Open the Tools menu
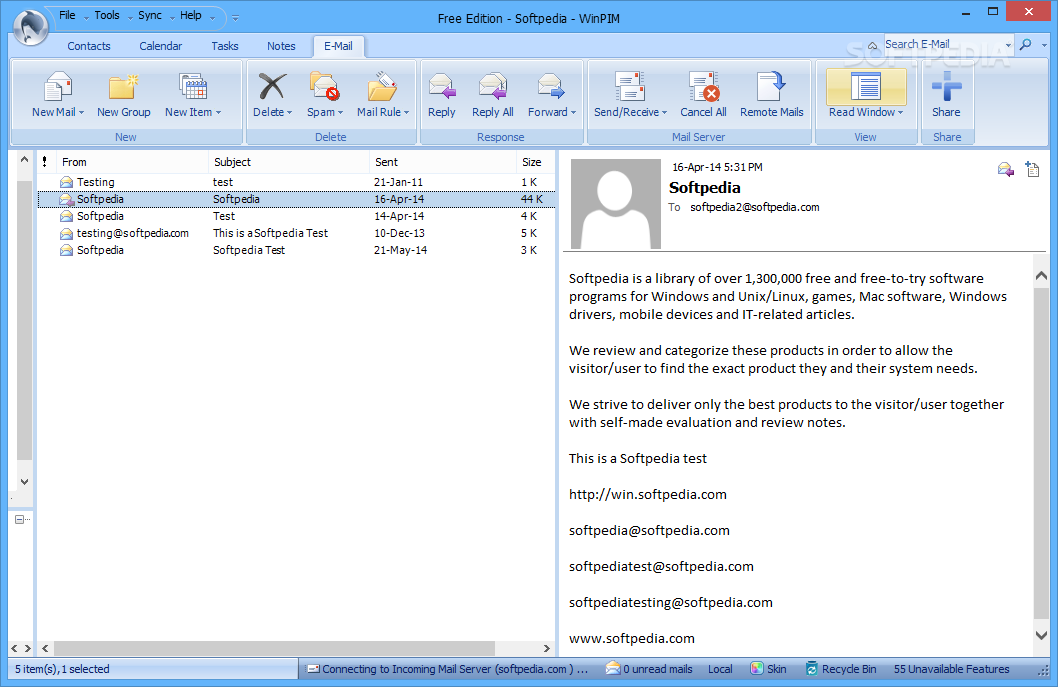Viewport: 1058px width, 687px height. [x=107, y=15]
